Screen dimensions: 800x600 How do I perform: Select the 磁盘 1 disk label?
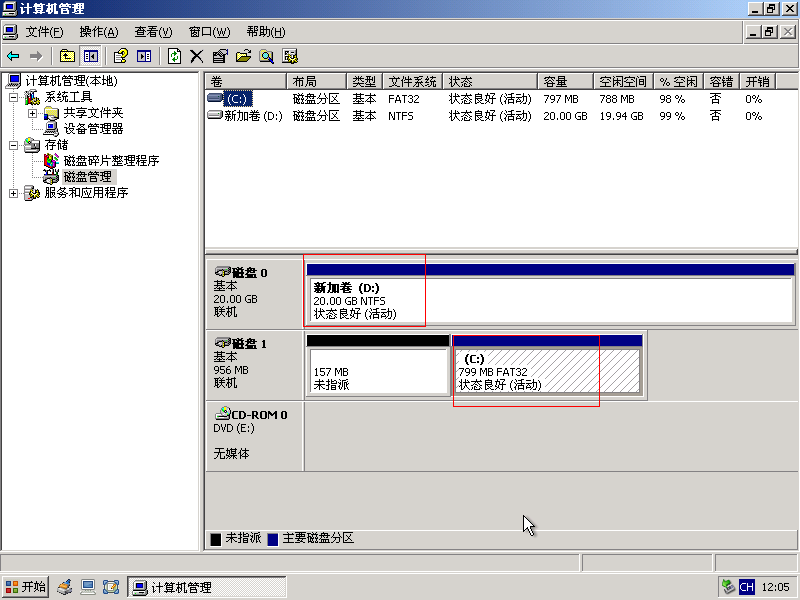click(254, 364)
